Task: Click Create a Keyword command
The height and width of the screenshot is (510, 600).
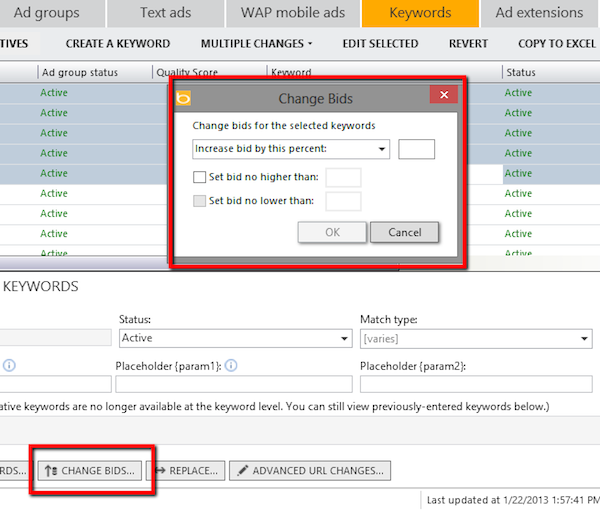Action: pos(117,44)
